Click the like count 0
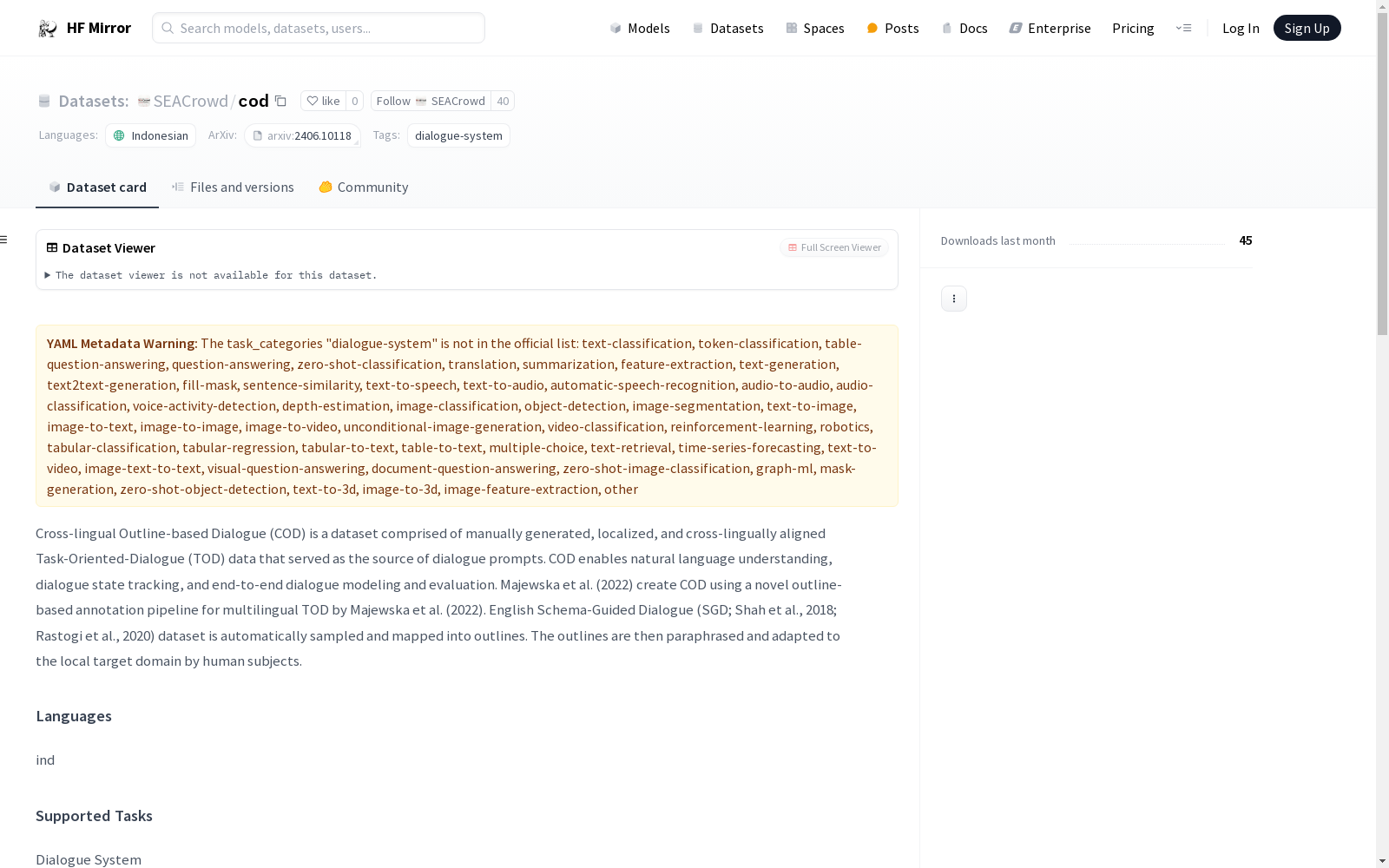The image size is (1389, 868). pos(354,101)
